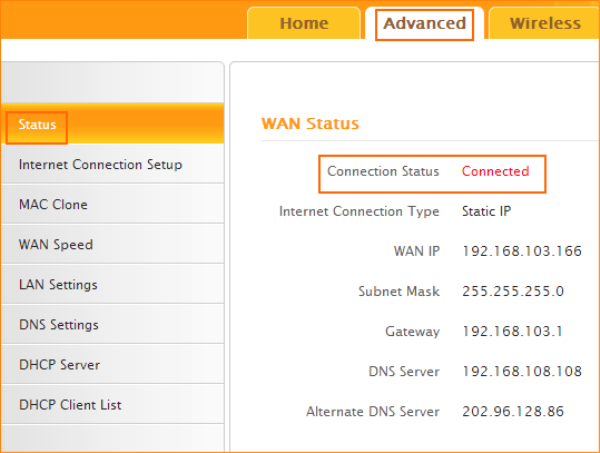Navigate to DNS Settings

pyautogui.click(x=58, y=324)
